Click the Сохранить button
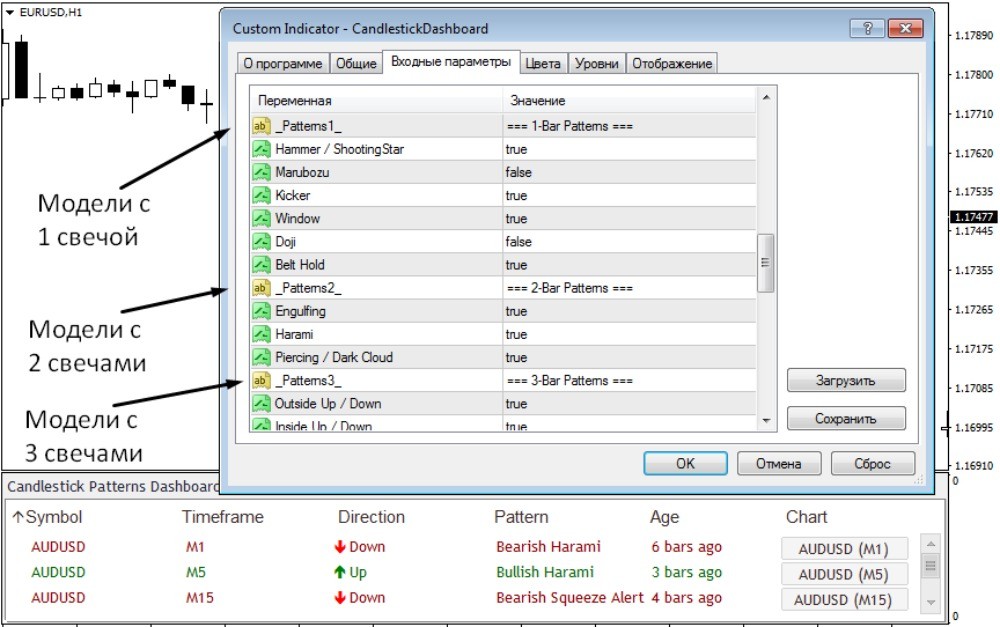The height and width of the screenshot is (627, 1000). [846, 418]
